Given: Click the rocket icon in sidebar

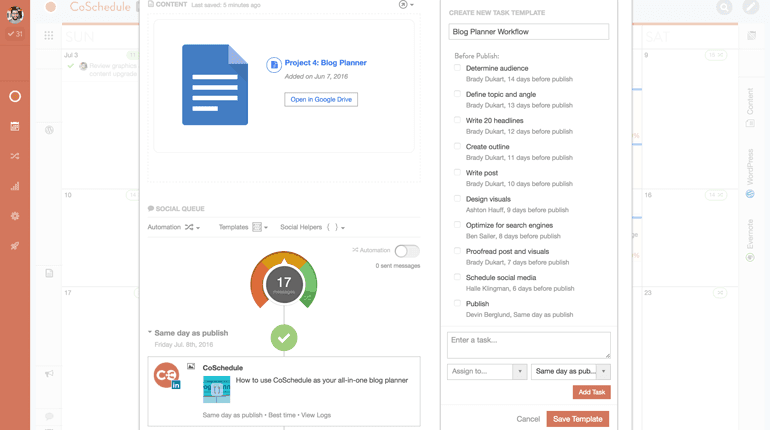Looking at the screenshot, I should 15,246.
